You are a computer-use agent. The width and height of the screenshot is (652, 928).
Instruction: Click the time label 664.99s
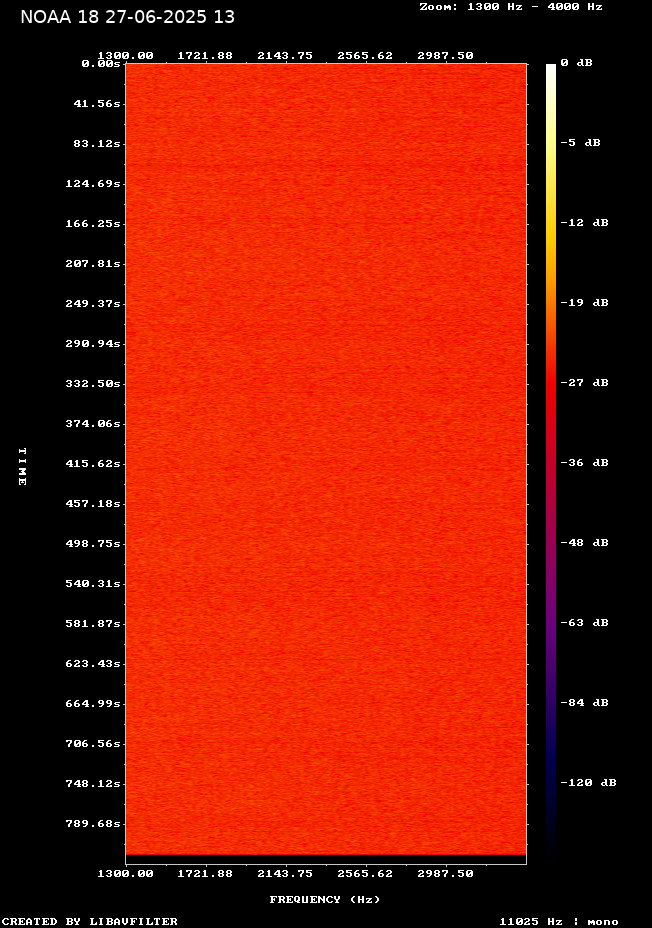93,704
